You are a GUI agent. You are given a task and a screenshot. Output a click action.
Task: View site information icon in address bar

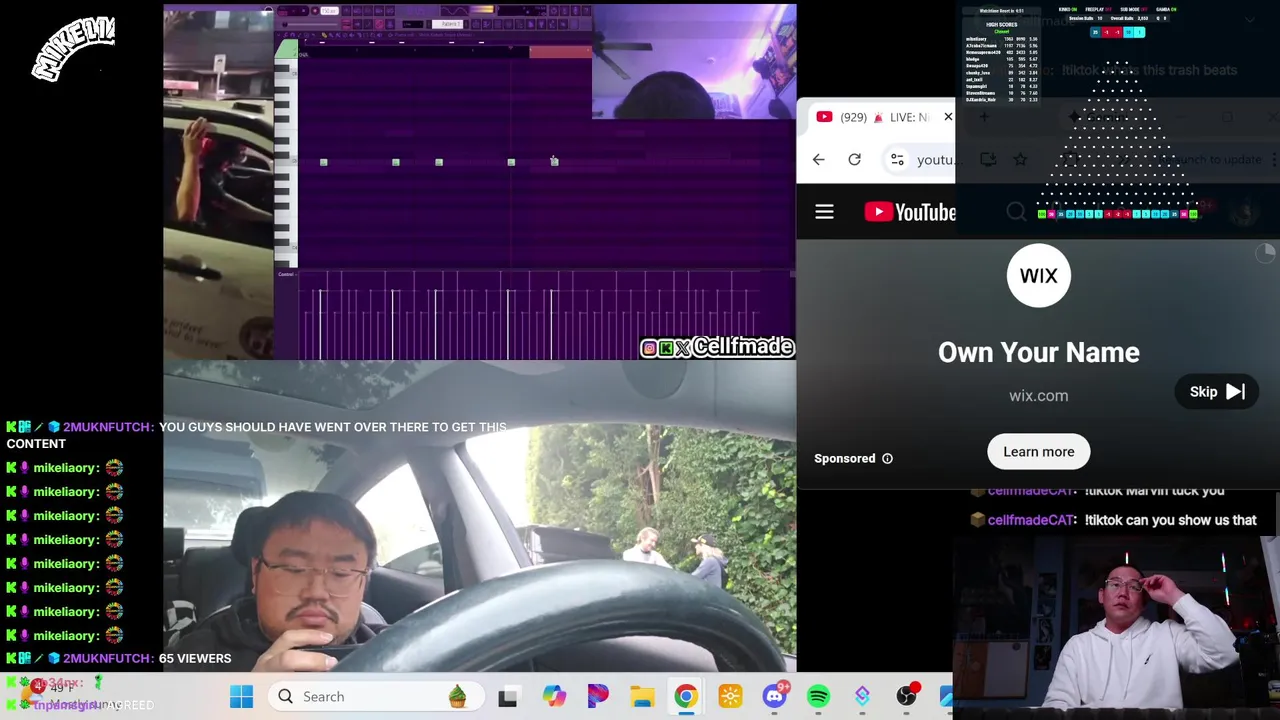click(x=897, y=160)
